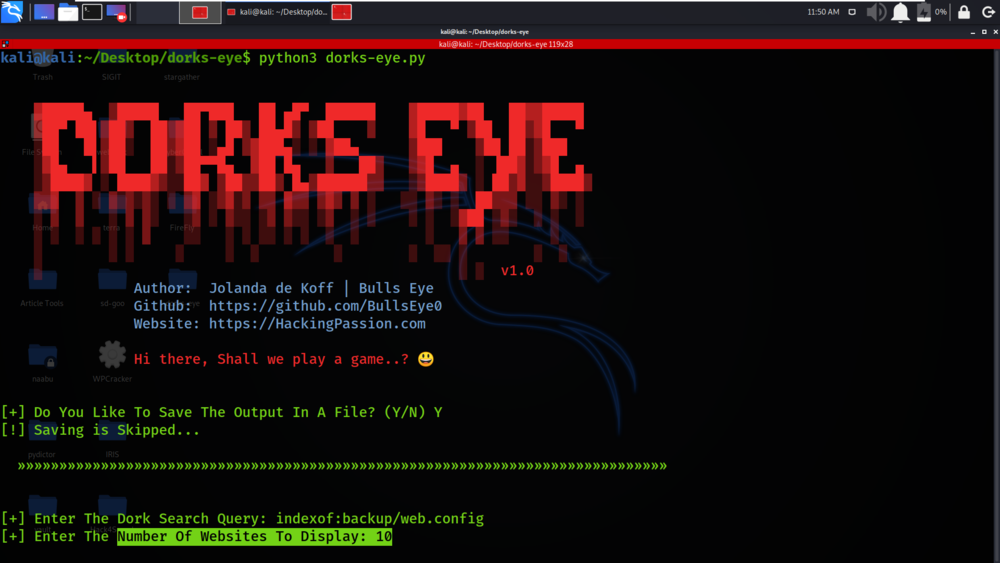
Task: Click highlighted Number Of Websites To Display text
Action: coord(254,537)
